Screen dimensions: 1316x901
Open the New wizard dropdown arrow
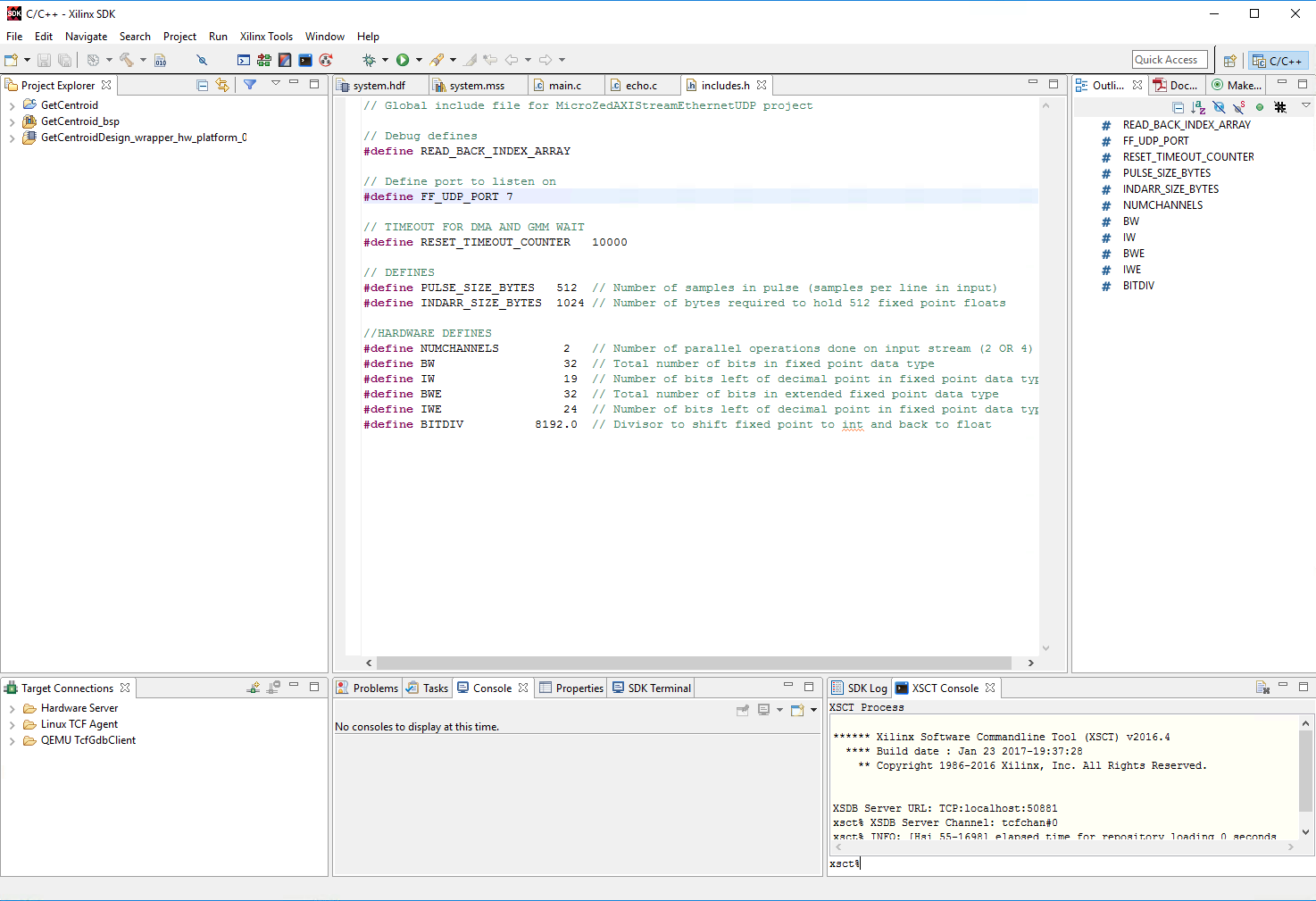point(27,60)
